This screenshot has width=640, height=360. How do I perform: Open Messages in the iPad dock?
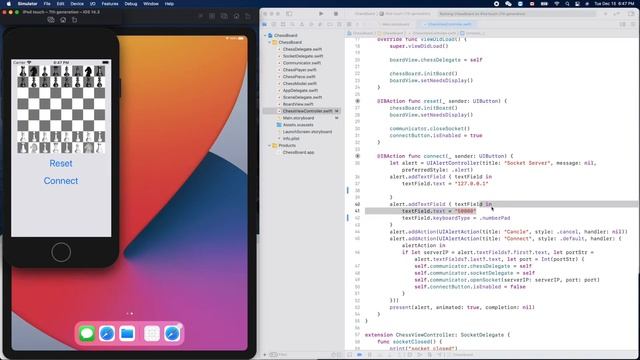(87, 333)
